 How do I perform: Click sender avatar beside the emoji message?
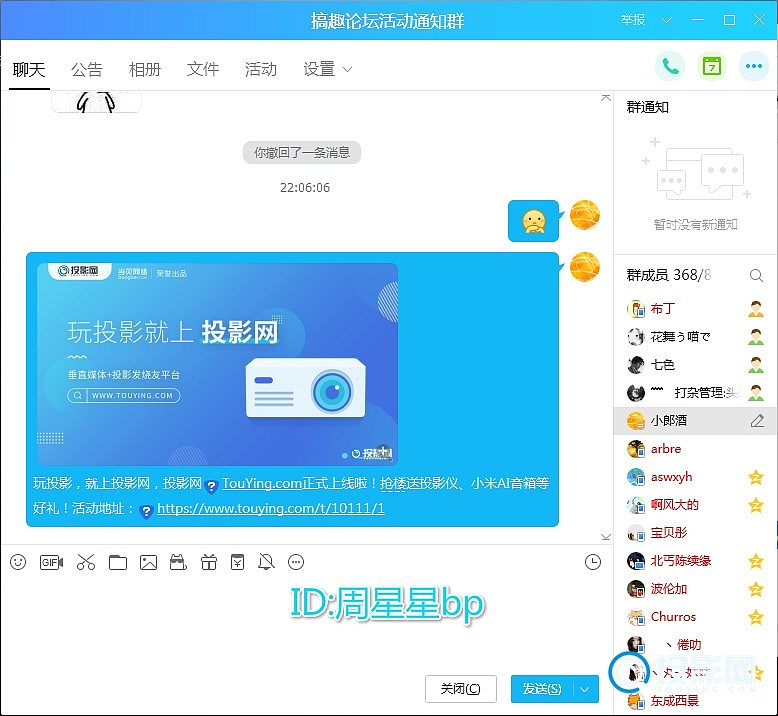585,215
